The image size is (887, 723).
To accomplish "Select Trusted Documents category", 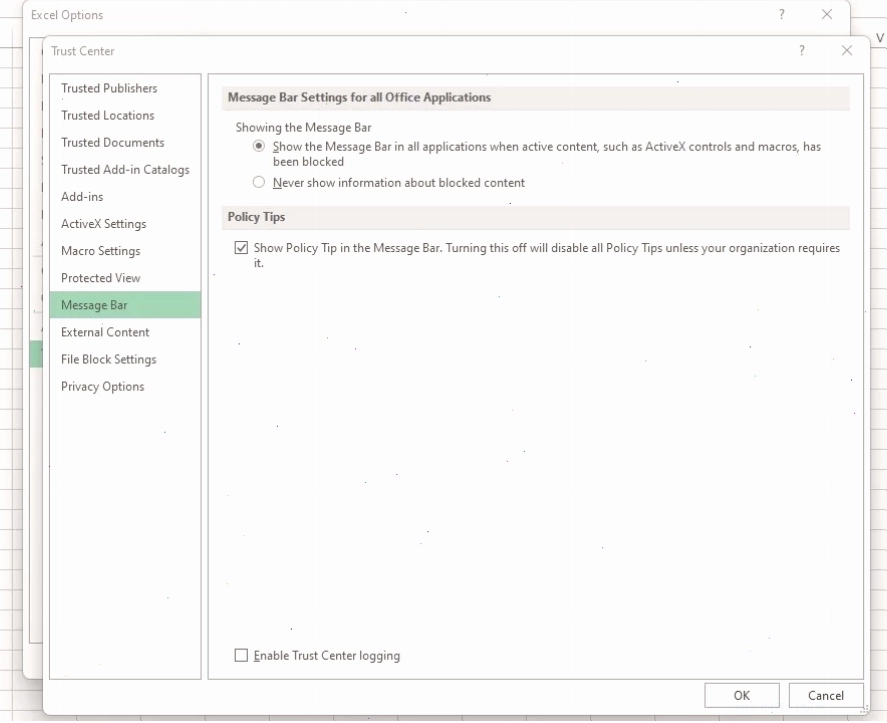I will (x=125, y=143).
